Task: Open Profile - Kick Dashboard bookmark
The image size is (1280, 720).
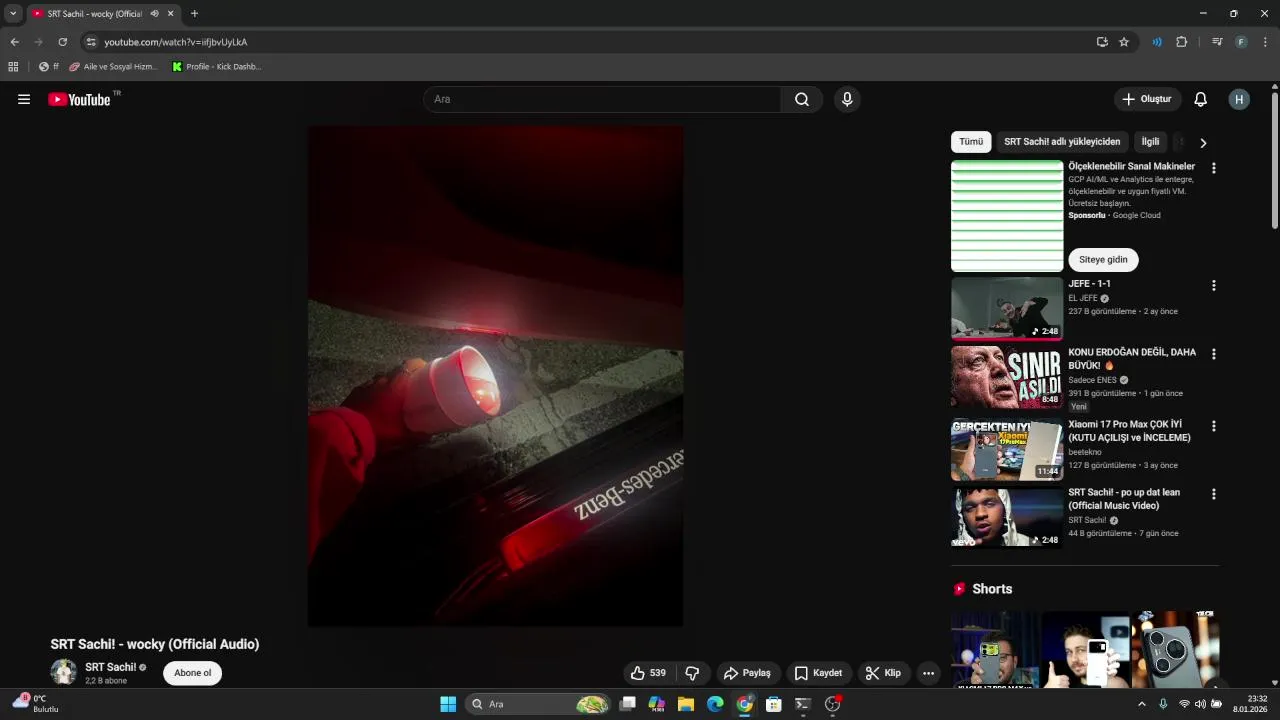Action: tap(217, 67)
